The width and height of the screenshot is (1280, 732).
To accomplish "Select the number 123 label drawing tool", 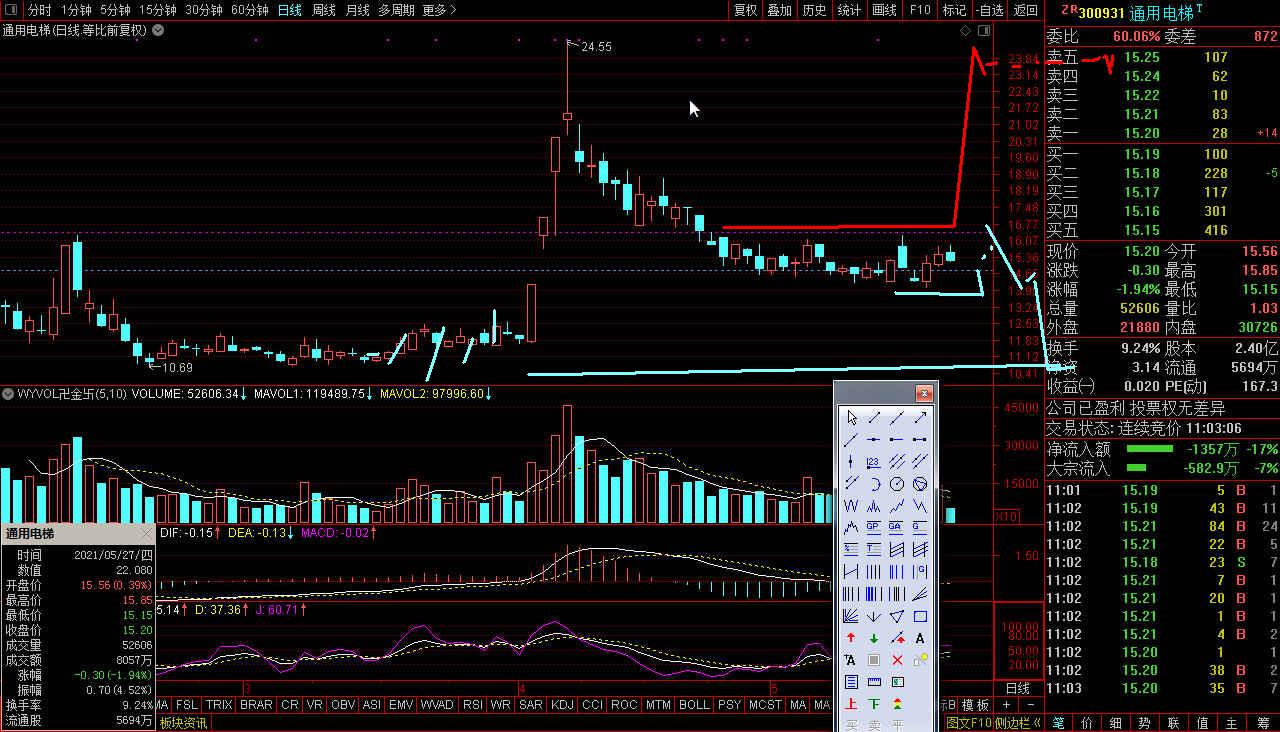I will [x=873, y=461].
